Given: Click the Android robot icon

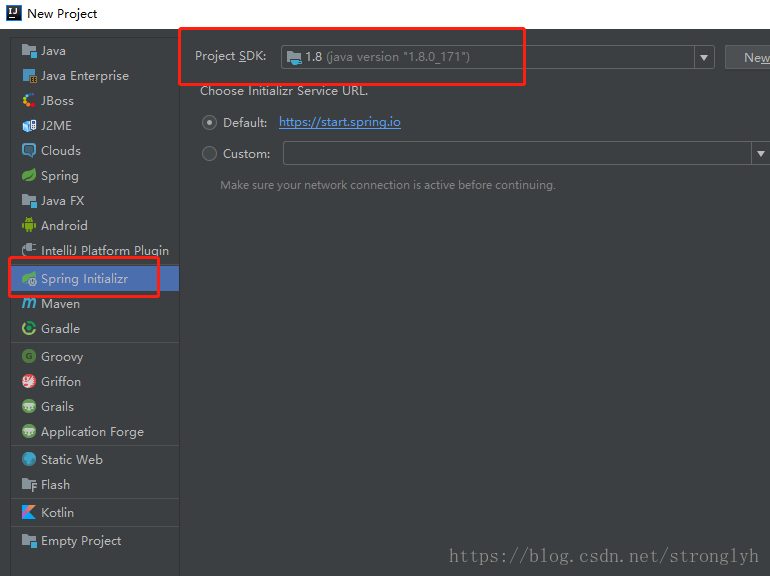Looking at the screenshot, I should tap(29, 225).
